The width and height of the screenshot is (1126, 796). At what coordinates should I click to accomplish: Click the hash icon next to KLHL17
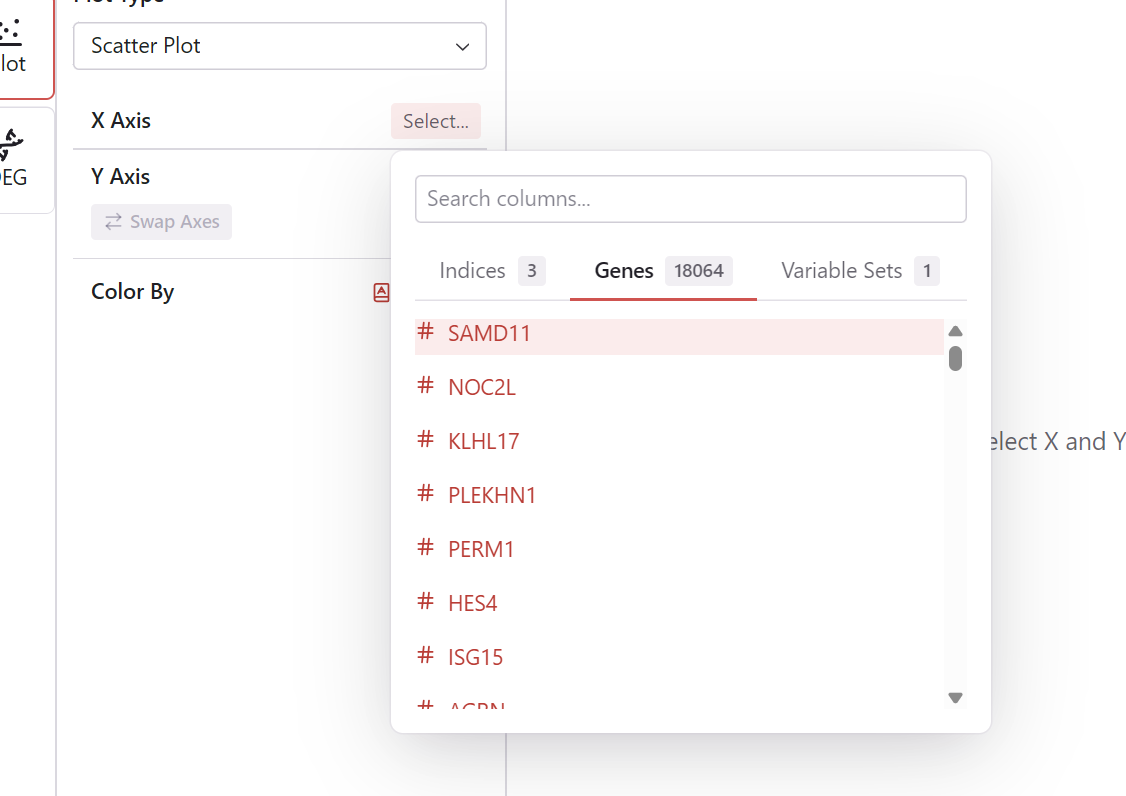(426, 440)
